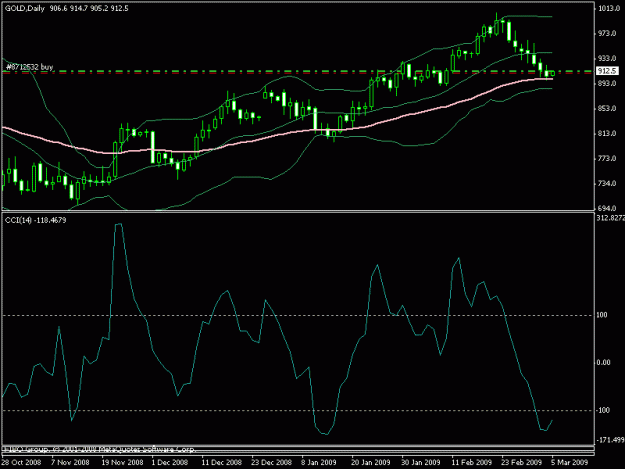Viewport: 625px width, 469px height.
Task: Click the 11 Dec 2008 date label
Action: 222,462
